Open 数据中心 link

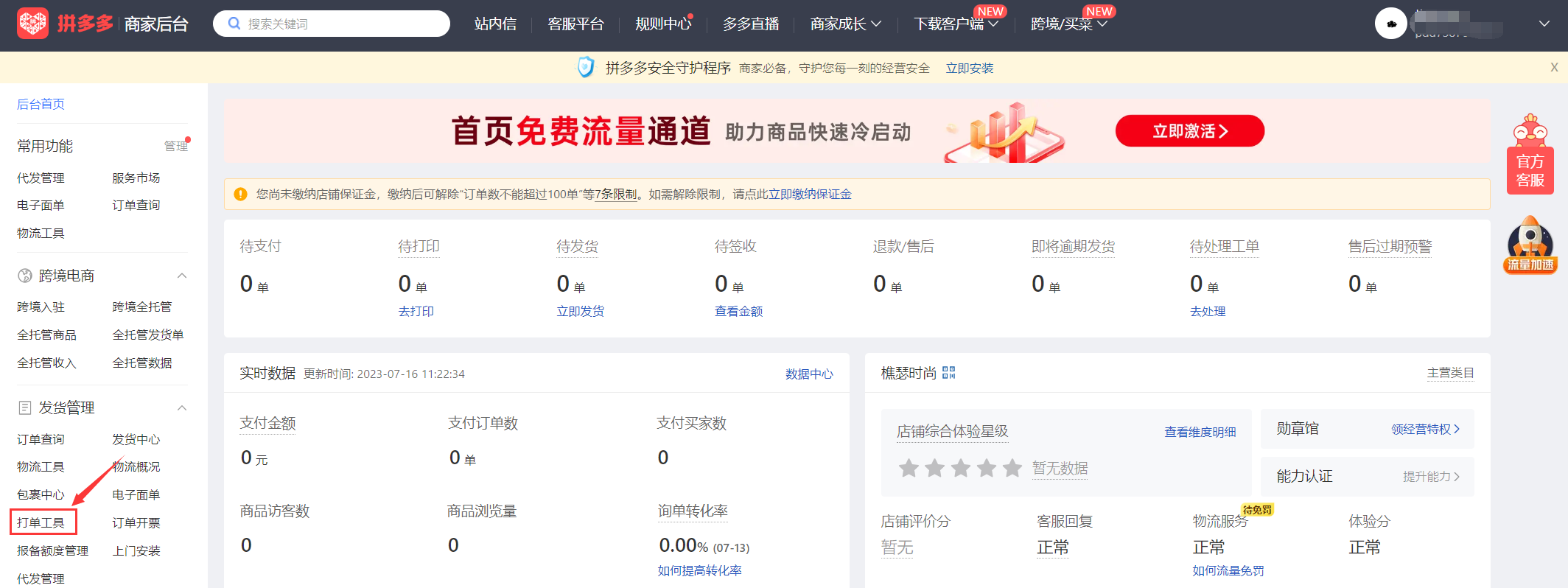pos(809,374)
